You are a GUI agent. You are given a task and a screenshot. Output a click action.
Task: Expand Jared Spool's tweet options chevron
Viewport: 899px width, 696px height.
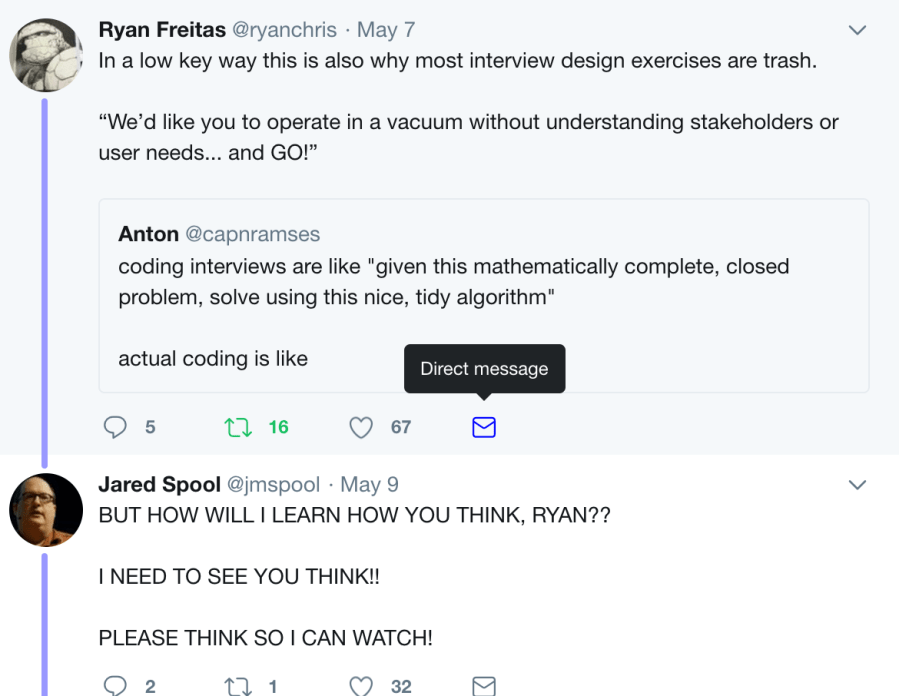[857, 485]
